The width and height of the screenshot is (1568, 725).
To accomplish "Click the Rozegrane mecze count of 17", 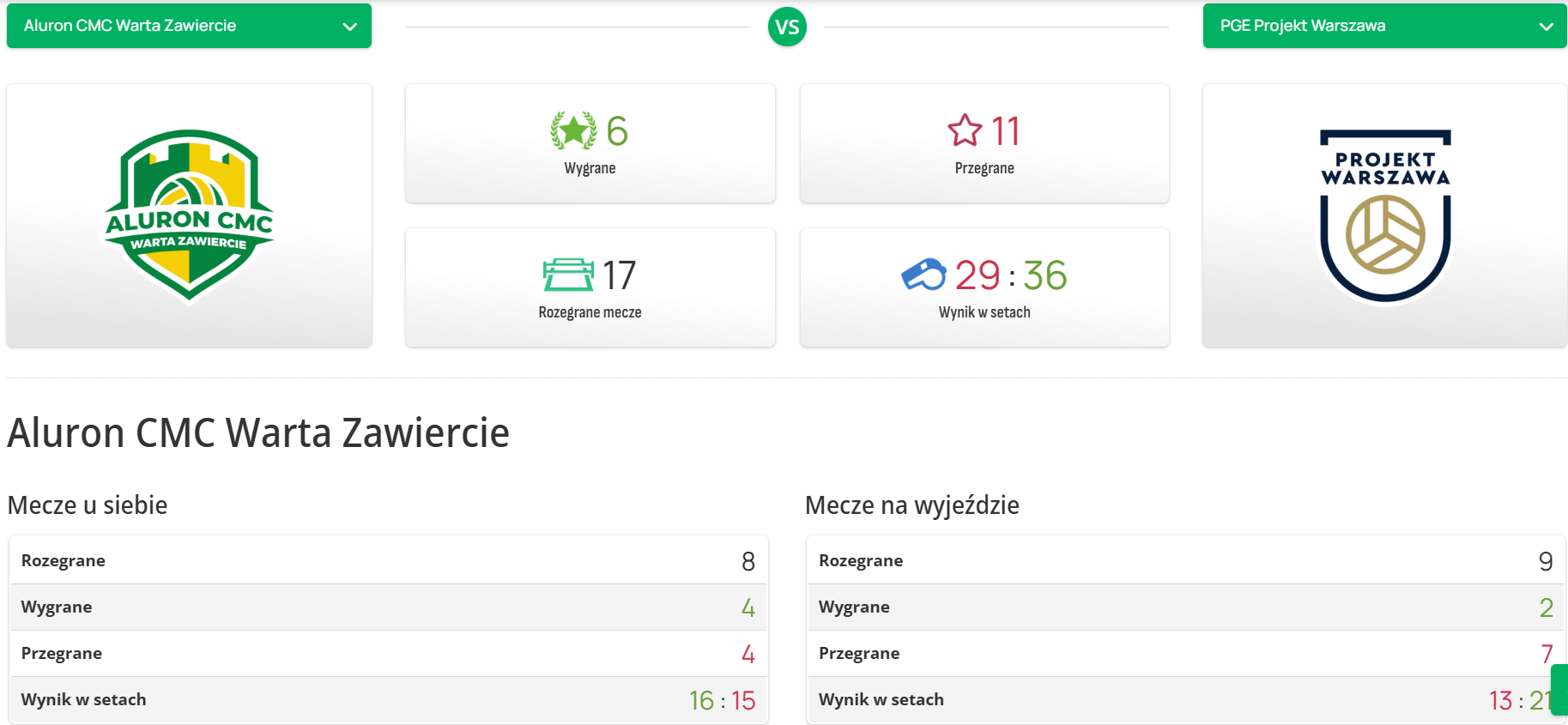I will tap(619, 275).
